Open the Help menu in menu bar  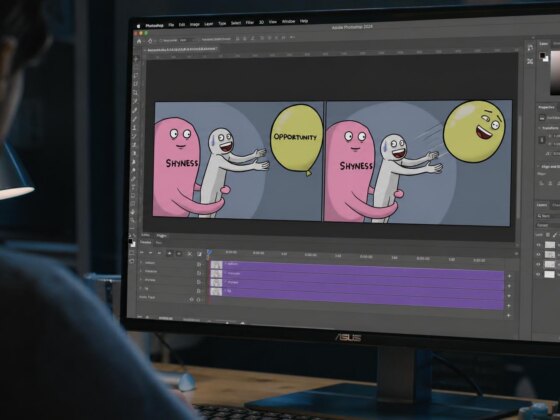pyautogui.click(x=304, y=21)
